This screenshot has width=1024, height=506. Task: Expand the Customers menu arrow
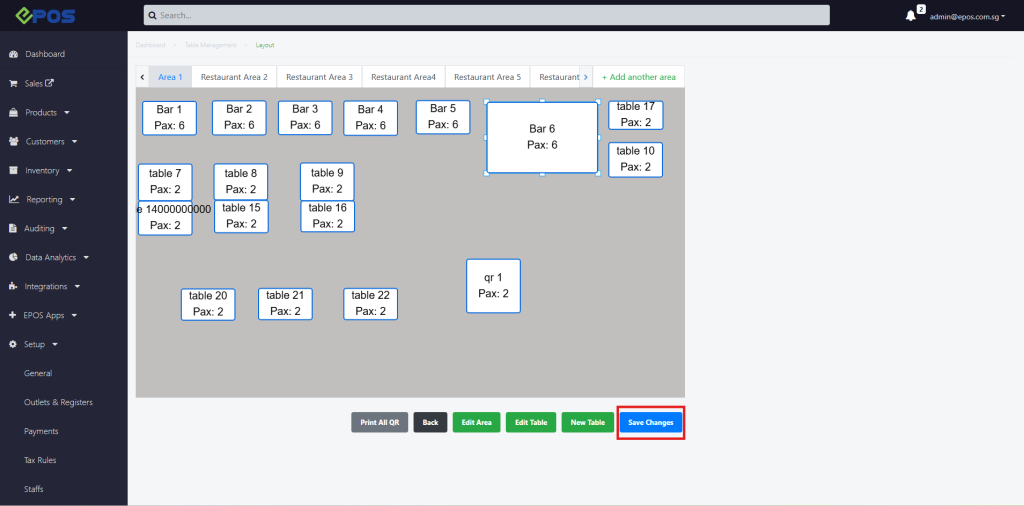click(74, 142)
